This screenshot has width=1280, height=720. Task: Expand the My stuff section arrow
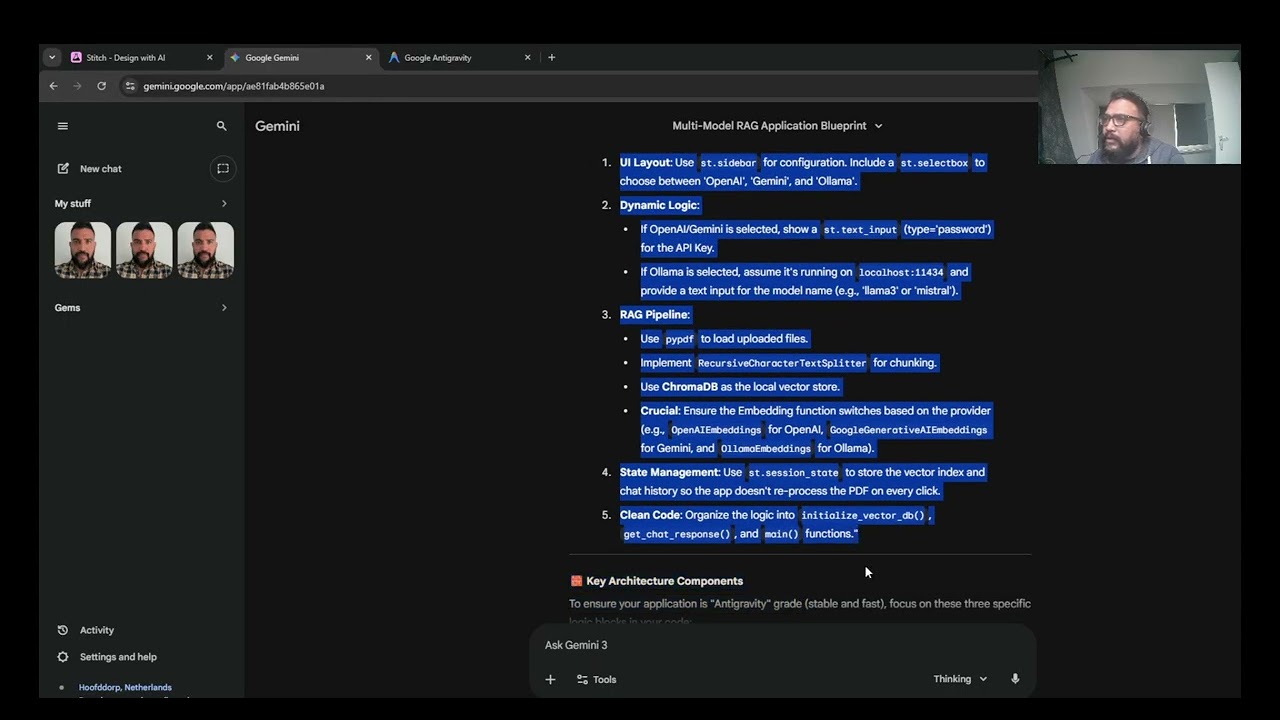[224, 204]
